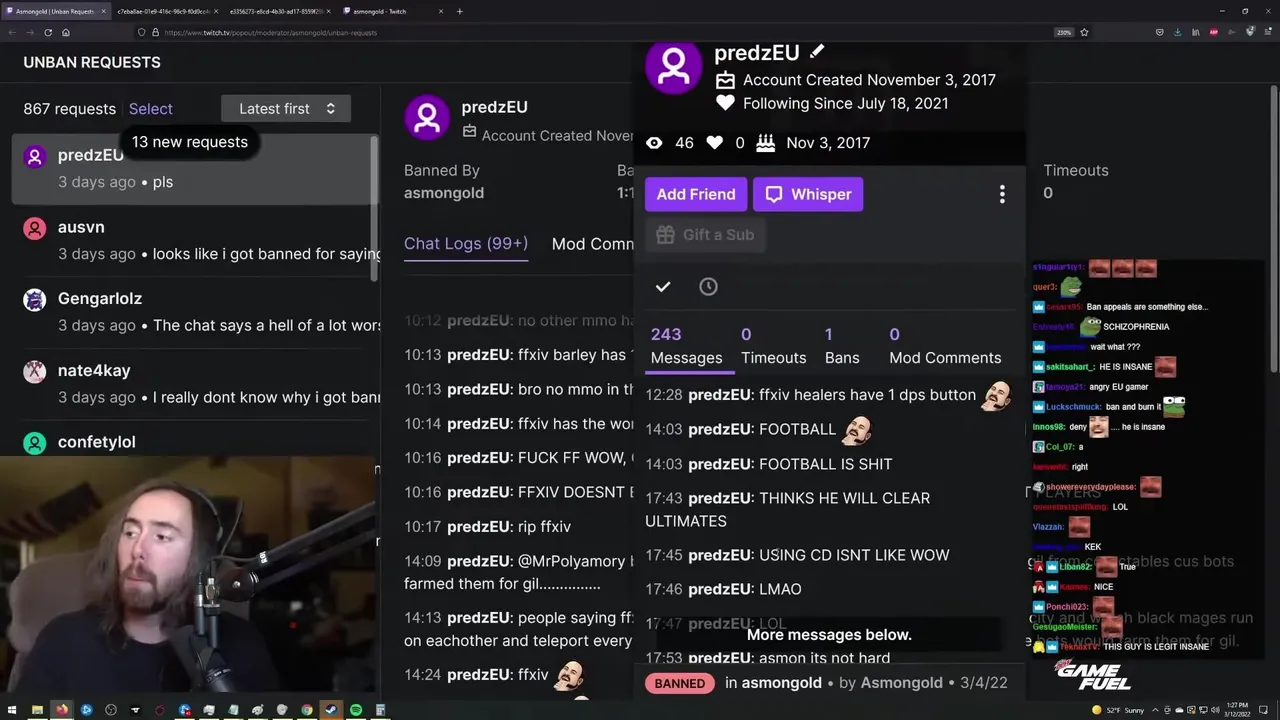The height and width of the screenshot is (720, 1280).
Task: Select the Gengarlolz unban request
Action: click(196, 312)
